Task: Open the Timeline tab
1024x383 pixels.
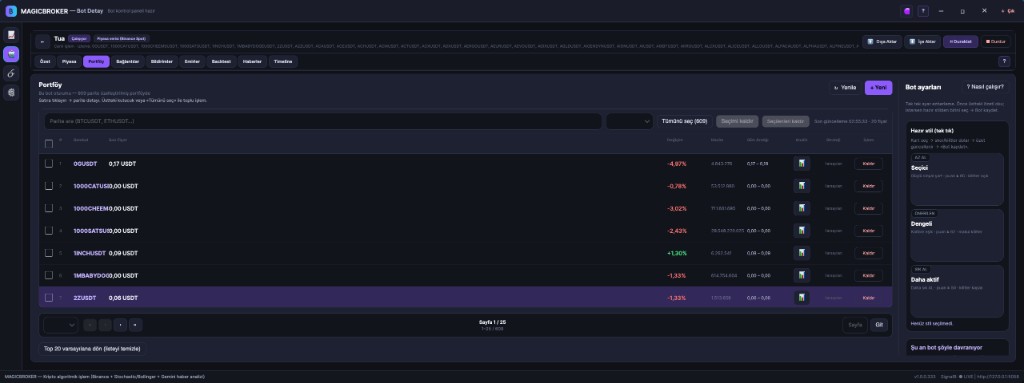Action: coord(283,61)
